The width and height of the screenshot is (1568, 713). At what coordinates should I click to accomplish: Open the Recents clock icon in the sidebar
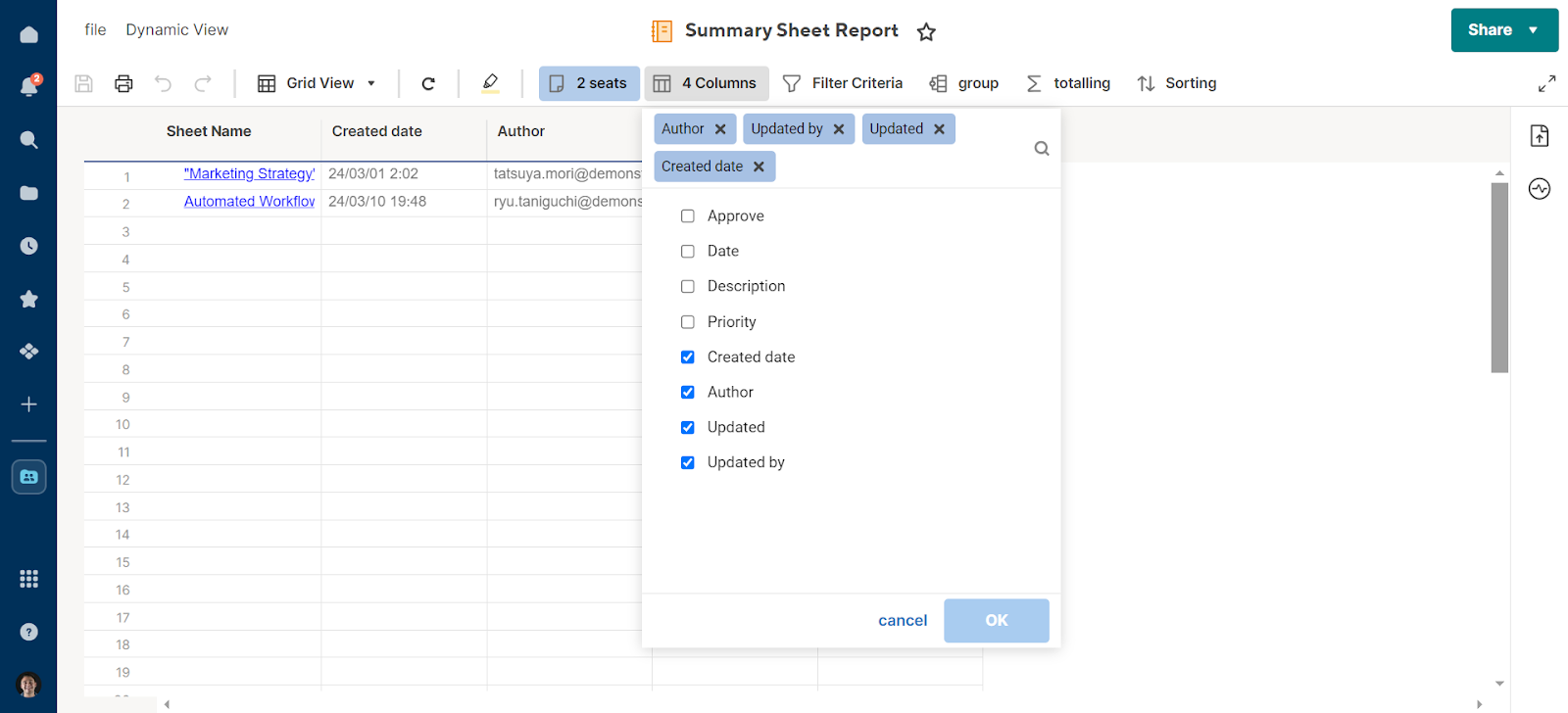coord(28,246)
